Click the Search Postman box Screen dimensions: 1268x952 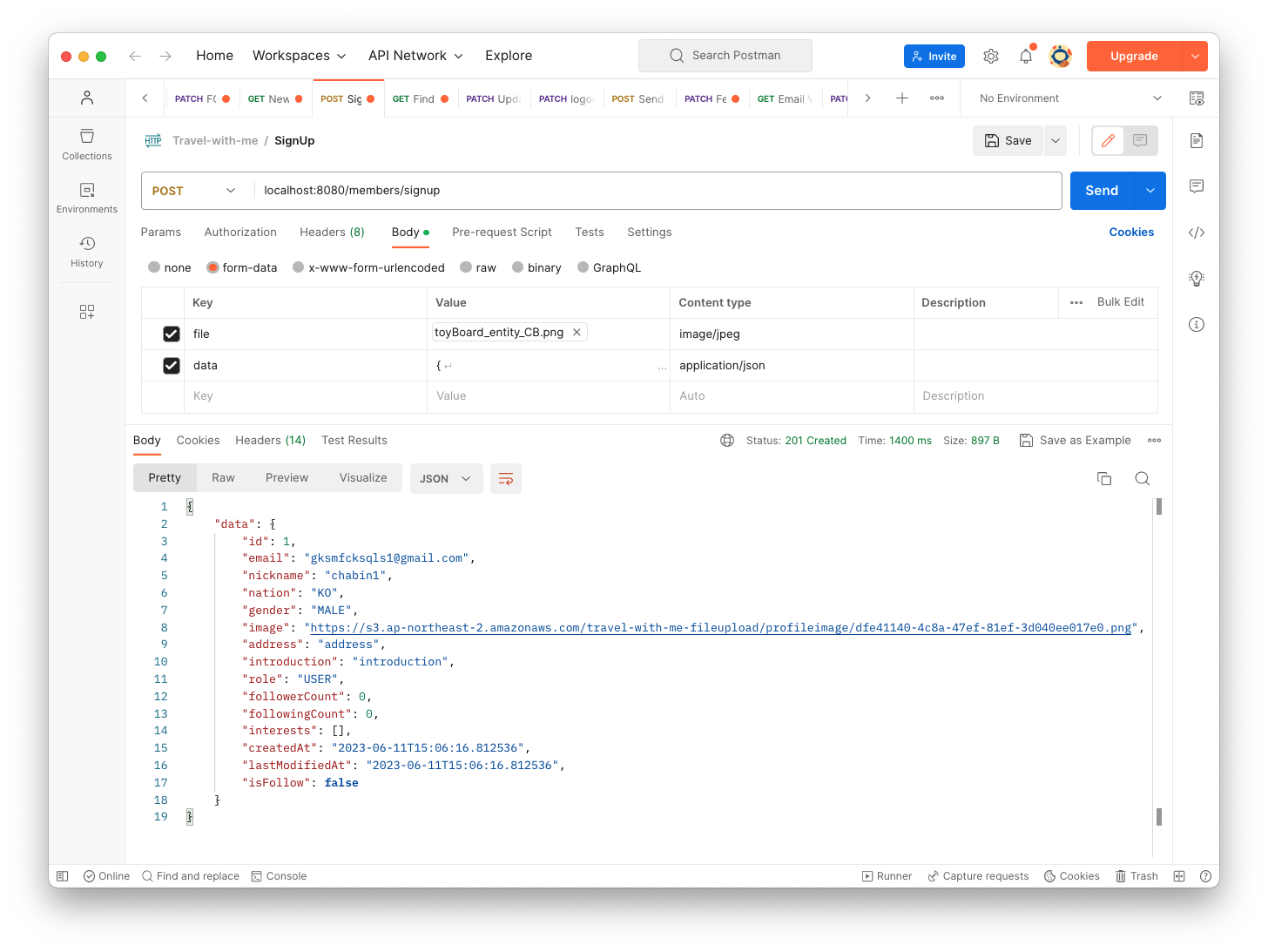pyautogui.click(x=725, y=56)
